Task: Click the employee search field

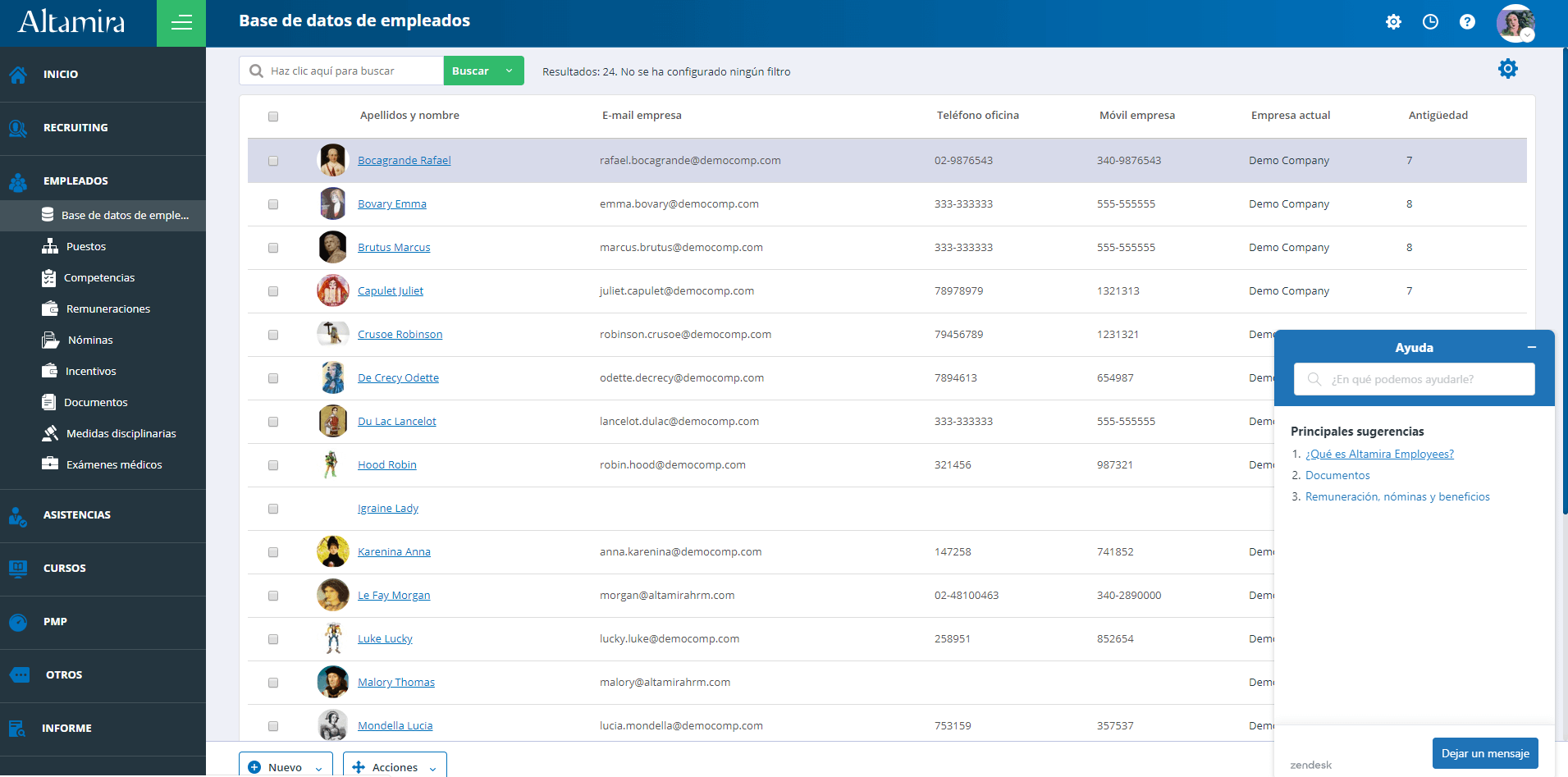Action: 341,71
